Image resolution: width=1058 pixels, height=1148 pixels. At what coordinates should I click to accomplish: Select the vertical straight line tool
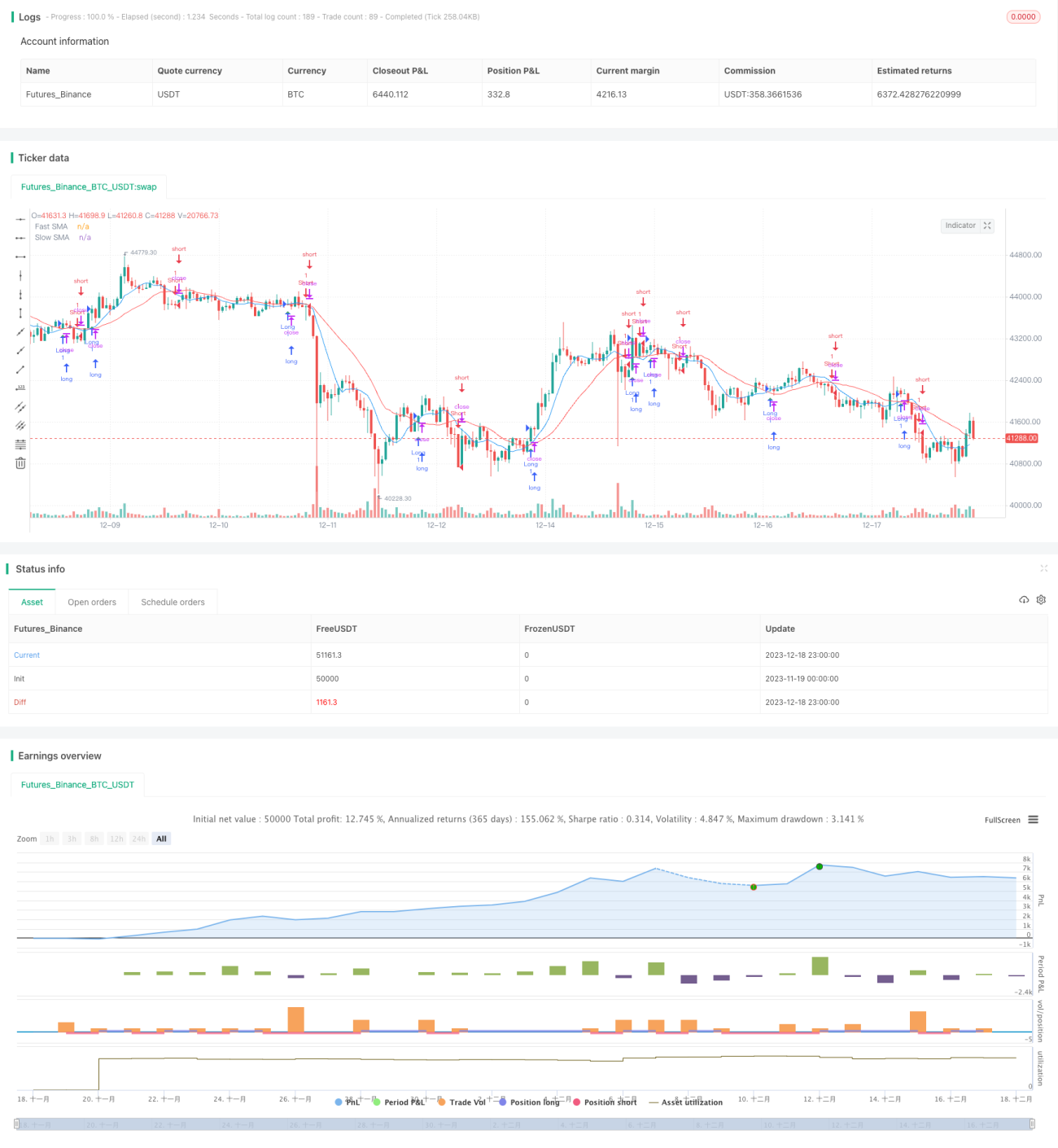pyautogui.click(x=20, y=276)
